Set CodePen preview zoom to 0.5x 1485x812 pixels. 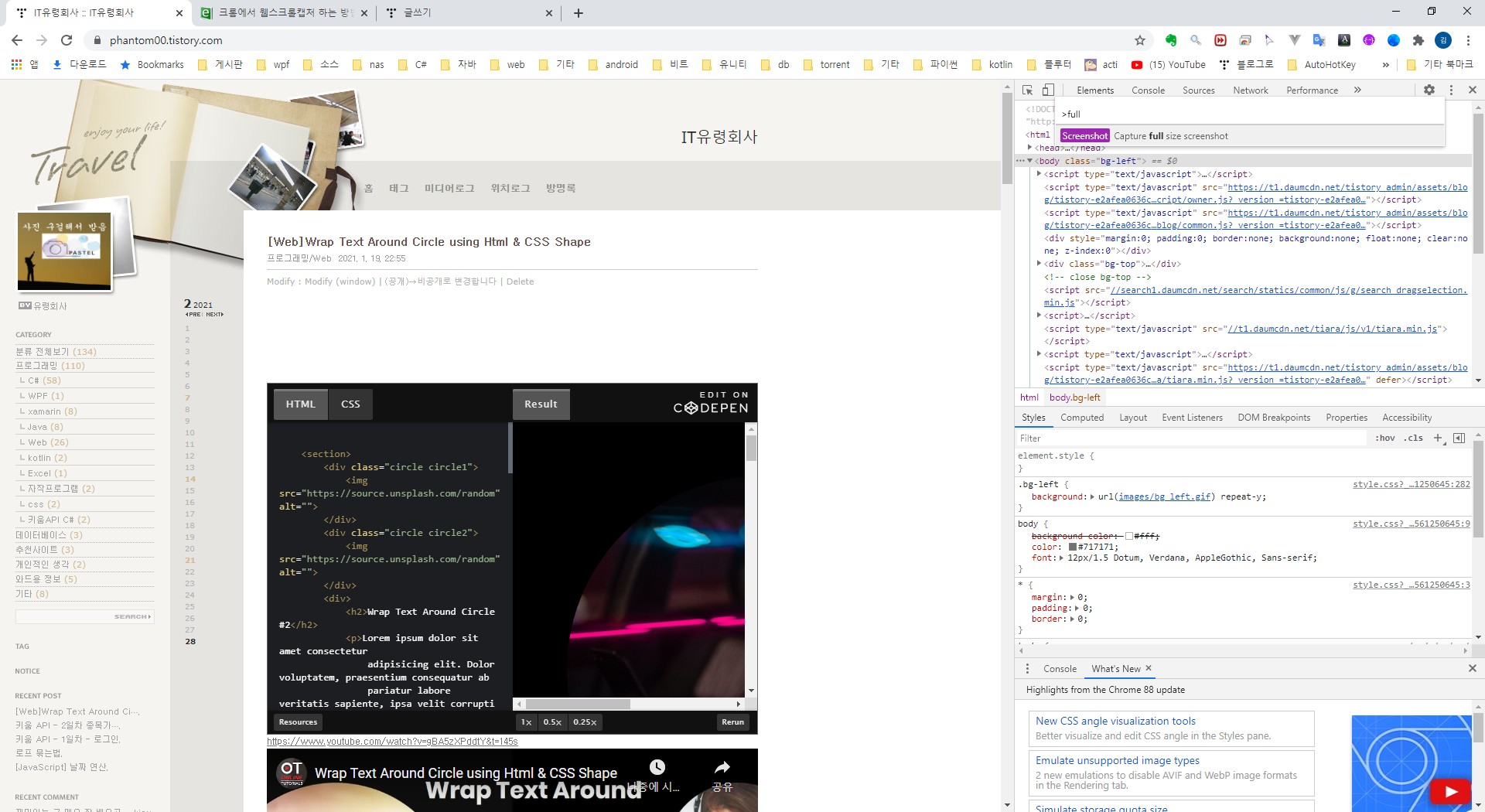[x=552, y=722]
